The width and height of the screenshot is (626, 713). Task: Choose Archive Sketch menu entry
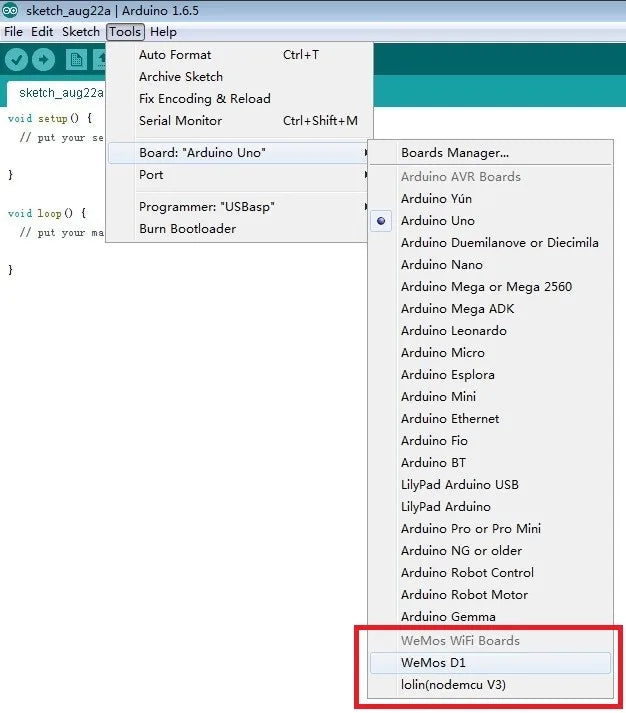coord(239,77)
